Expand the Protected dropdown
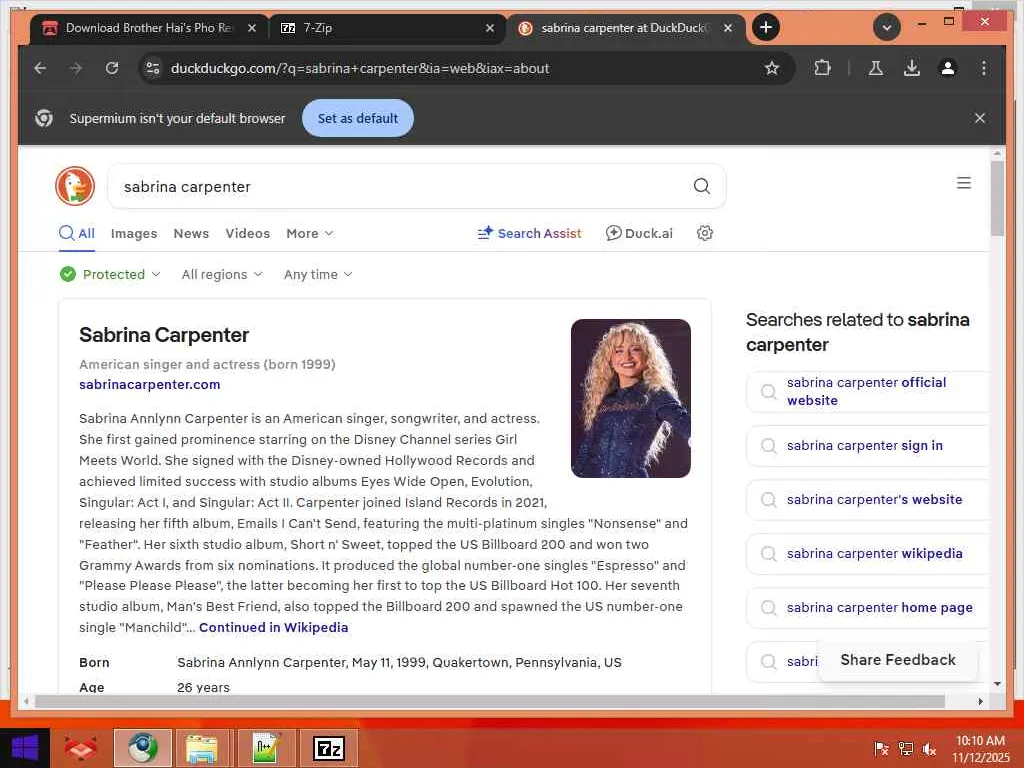This screenshot has width=1024, height=768. [110, 274]
